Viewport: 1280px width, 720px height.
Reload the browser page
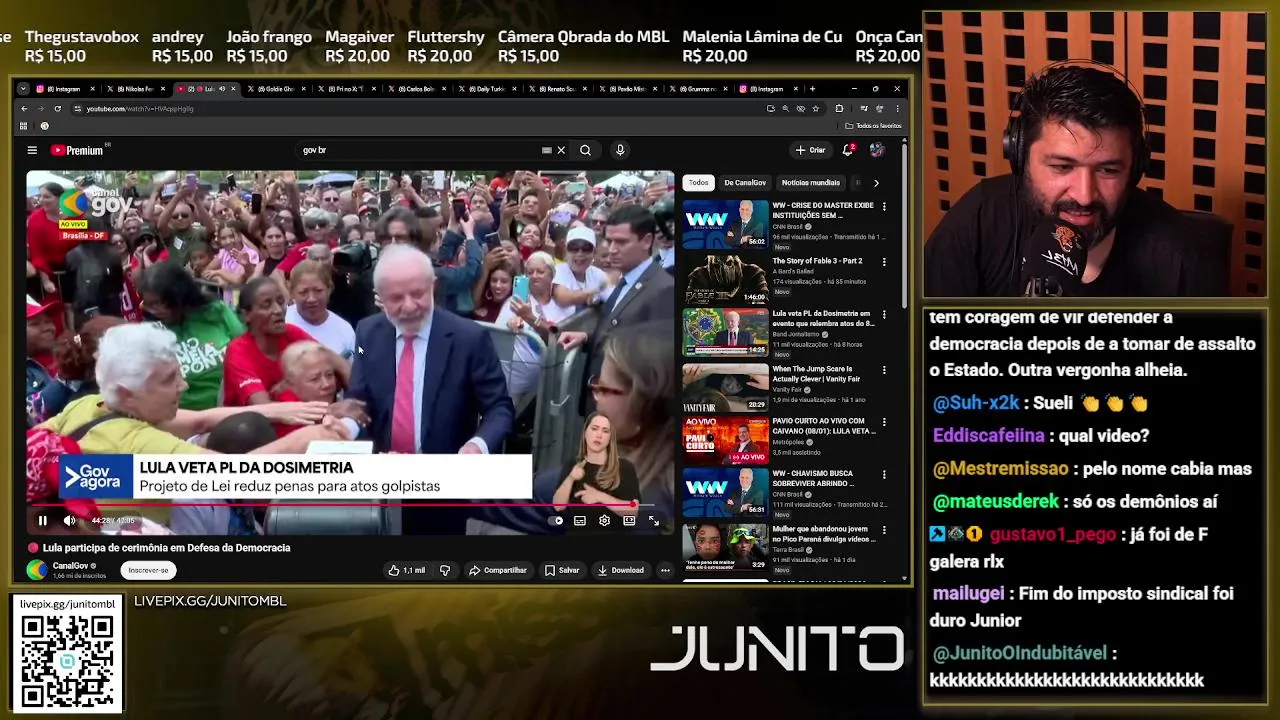pos(58,108)
